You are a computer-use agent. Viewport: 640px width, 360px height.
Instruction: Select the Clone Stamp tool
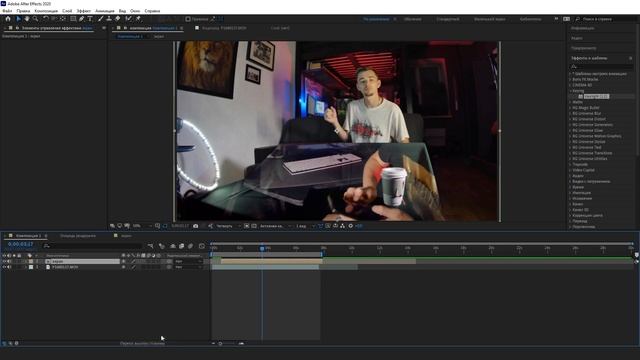(x=109, y=19)
